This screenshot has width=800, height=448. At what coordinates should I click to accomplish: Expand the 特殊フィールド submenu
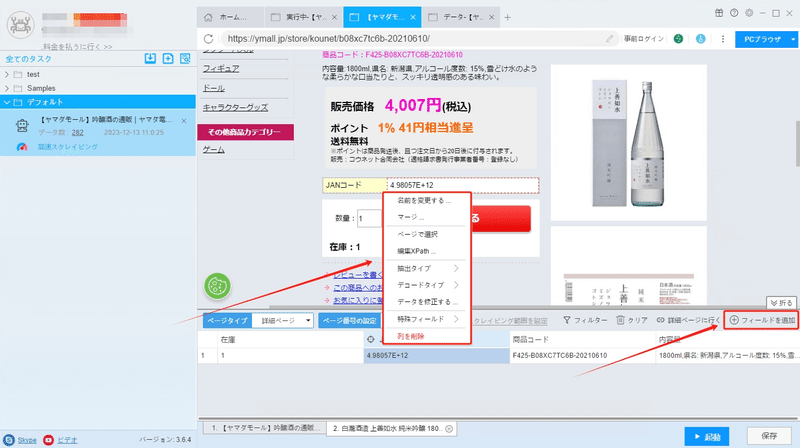coord(427,319)
